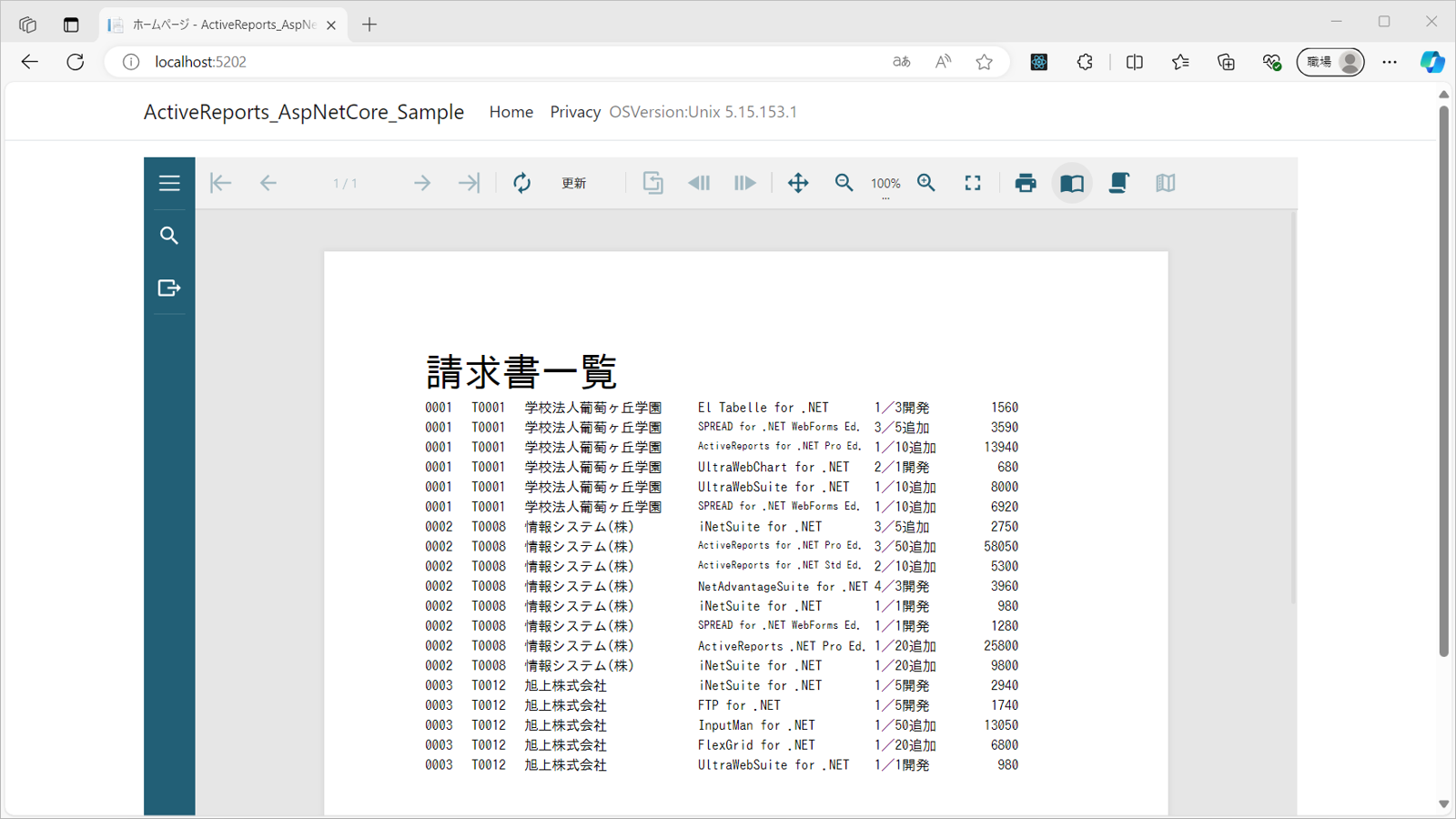1456x819 pixels.
Task: Toggle fullscreen mode in the viewer
Action: click(x=973, y=183)
